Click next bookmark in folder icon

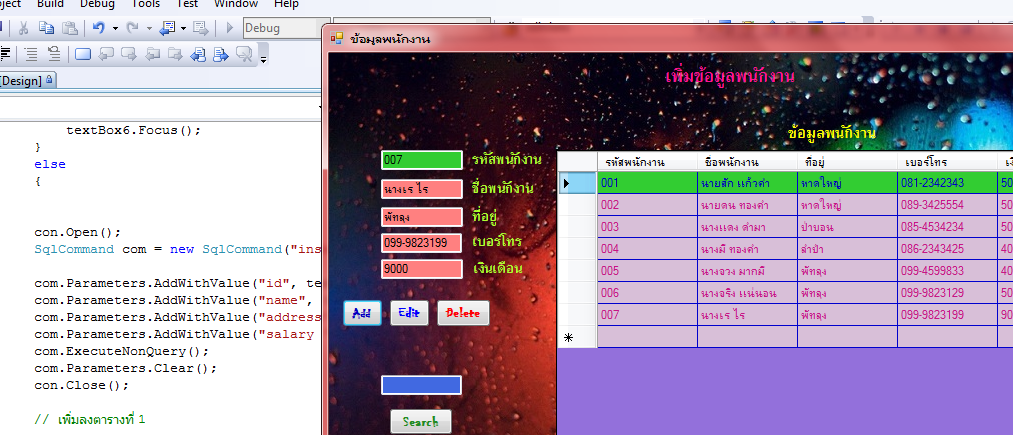pyautogui.click(x=174, y=54)
